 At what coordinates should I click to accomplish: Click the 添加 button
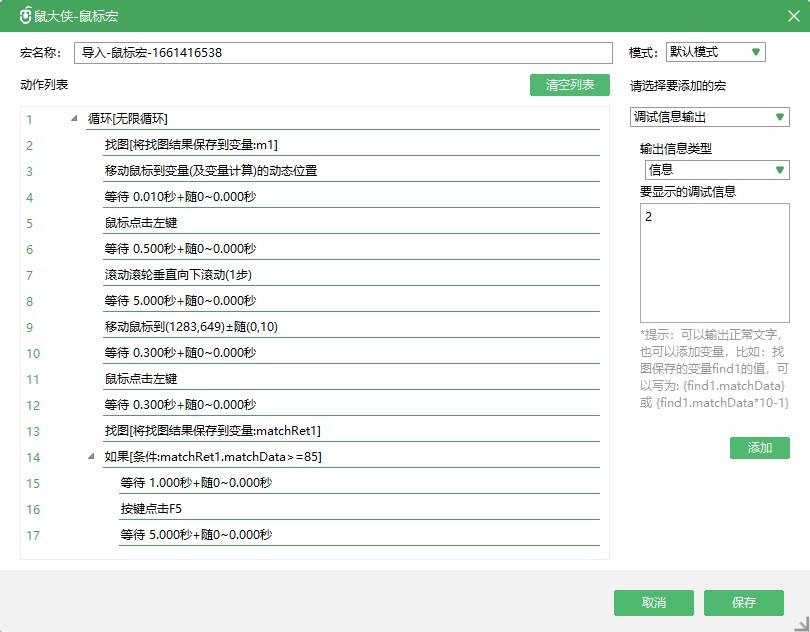coord(759,448)
